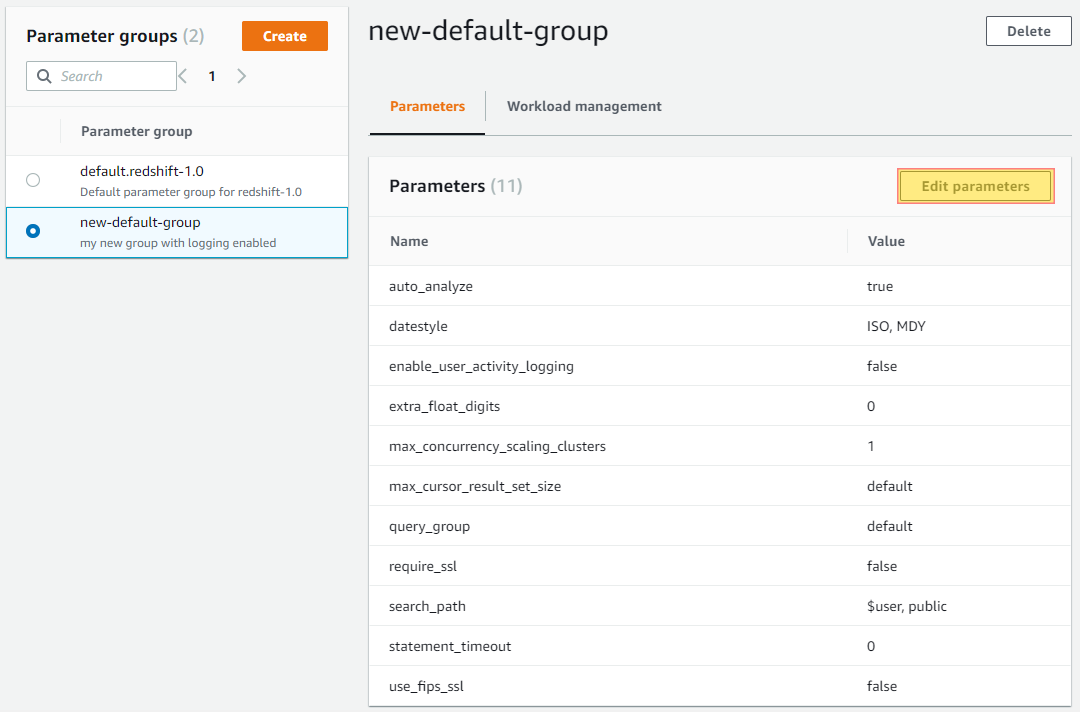
Task: Click the Parameters (11) section heading
Action: (455, 186)
